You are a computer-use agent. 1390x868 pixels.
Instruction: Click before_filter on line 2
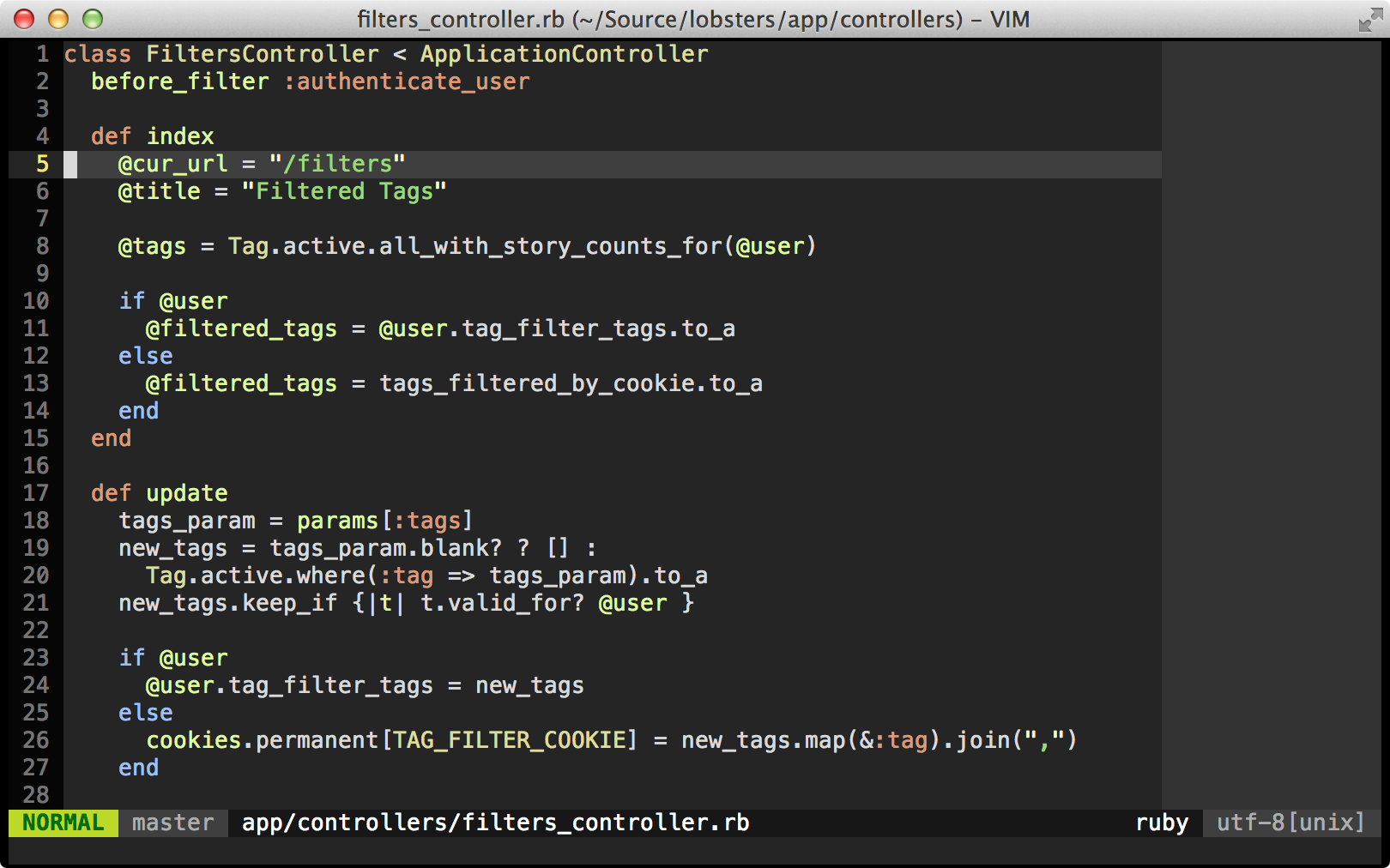180,81
